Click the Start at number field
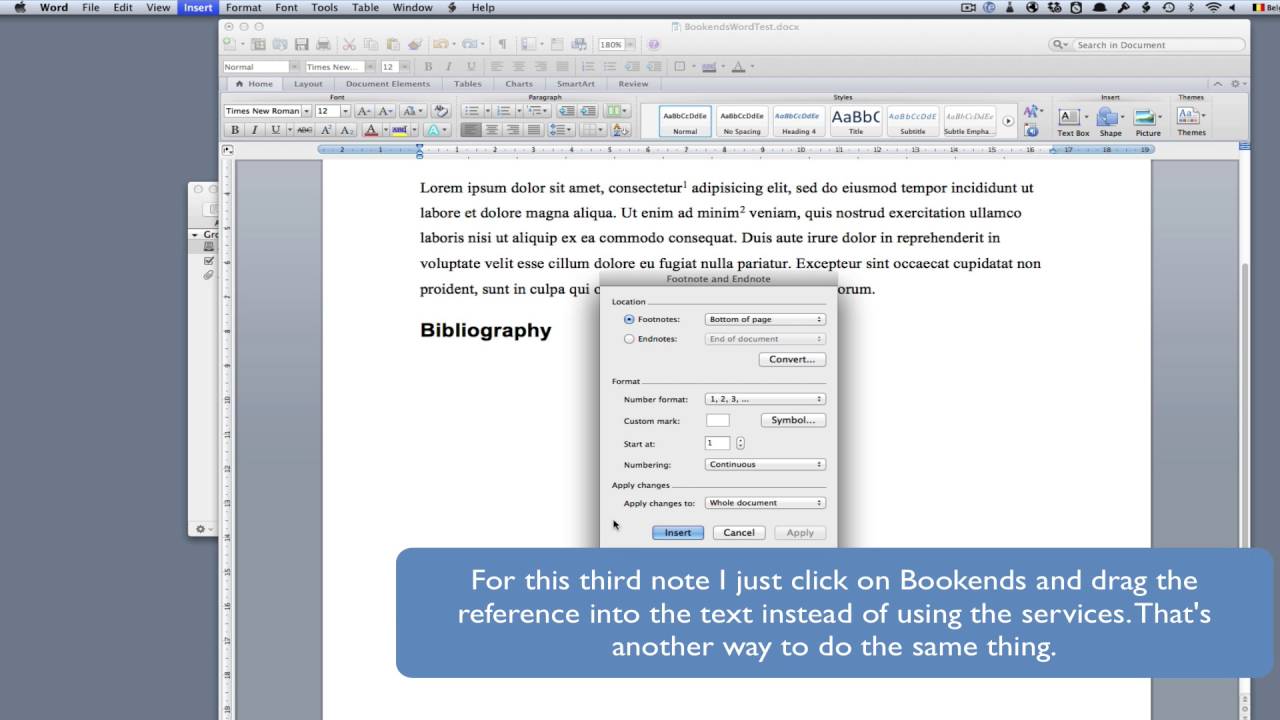 (x=718, y=443)
